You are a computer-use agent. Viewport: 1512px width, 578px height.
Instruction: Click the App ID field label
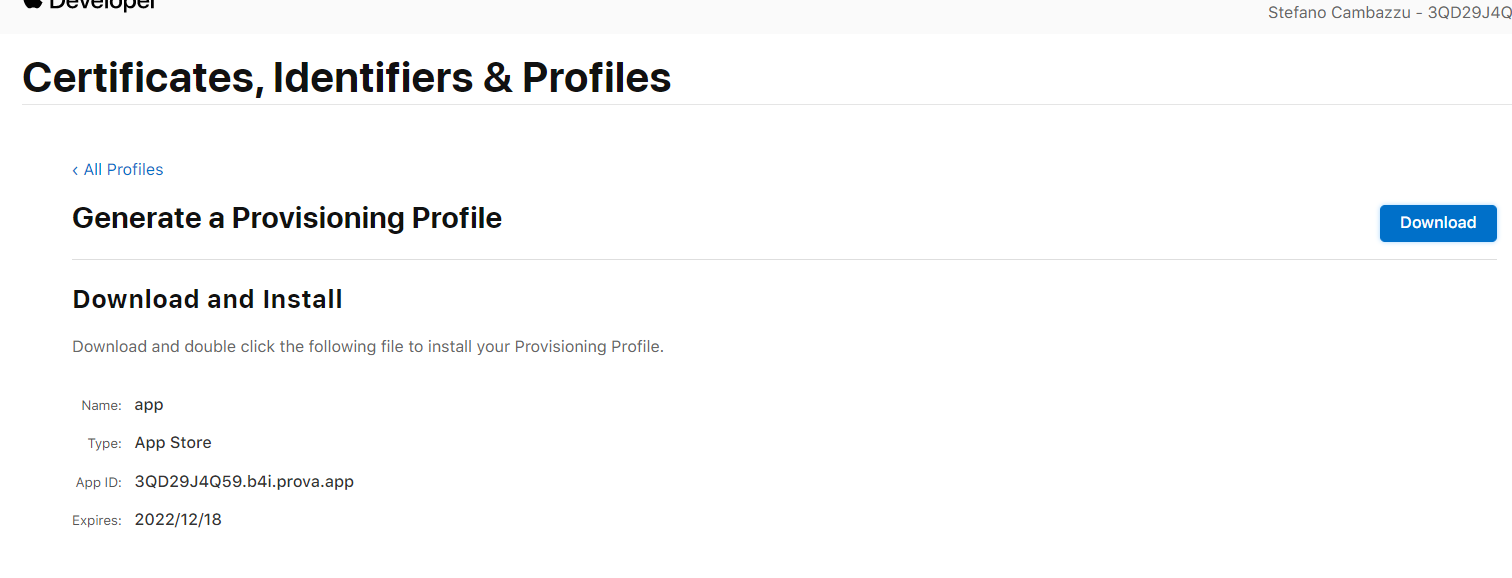[98, 483]
